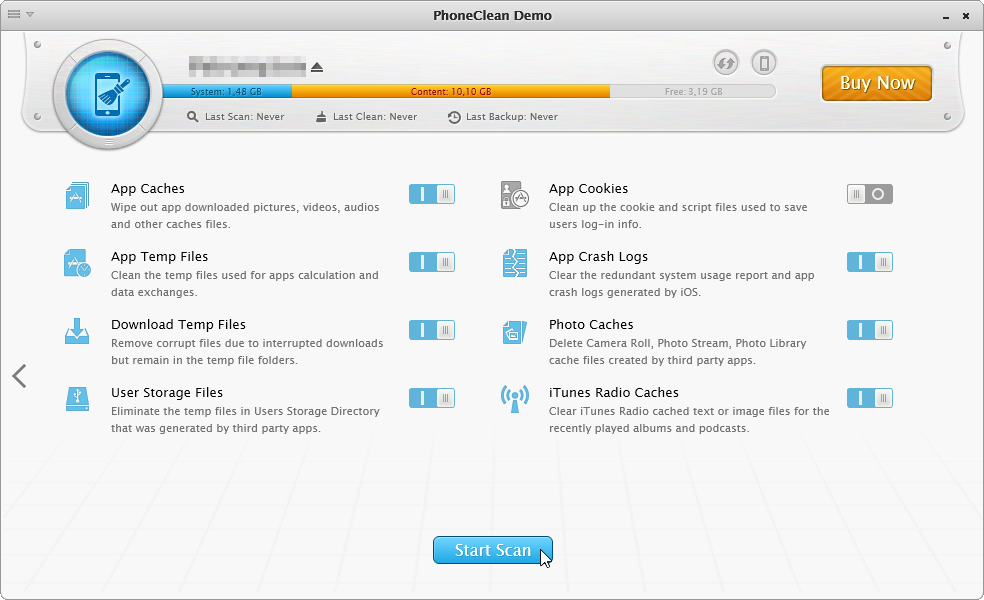Click the Last Backup clock icon
Screen dimensions: 984x600
click(454, 117)
